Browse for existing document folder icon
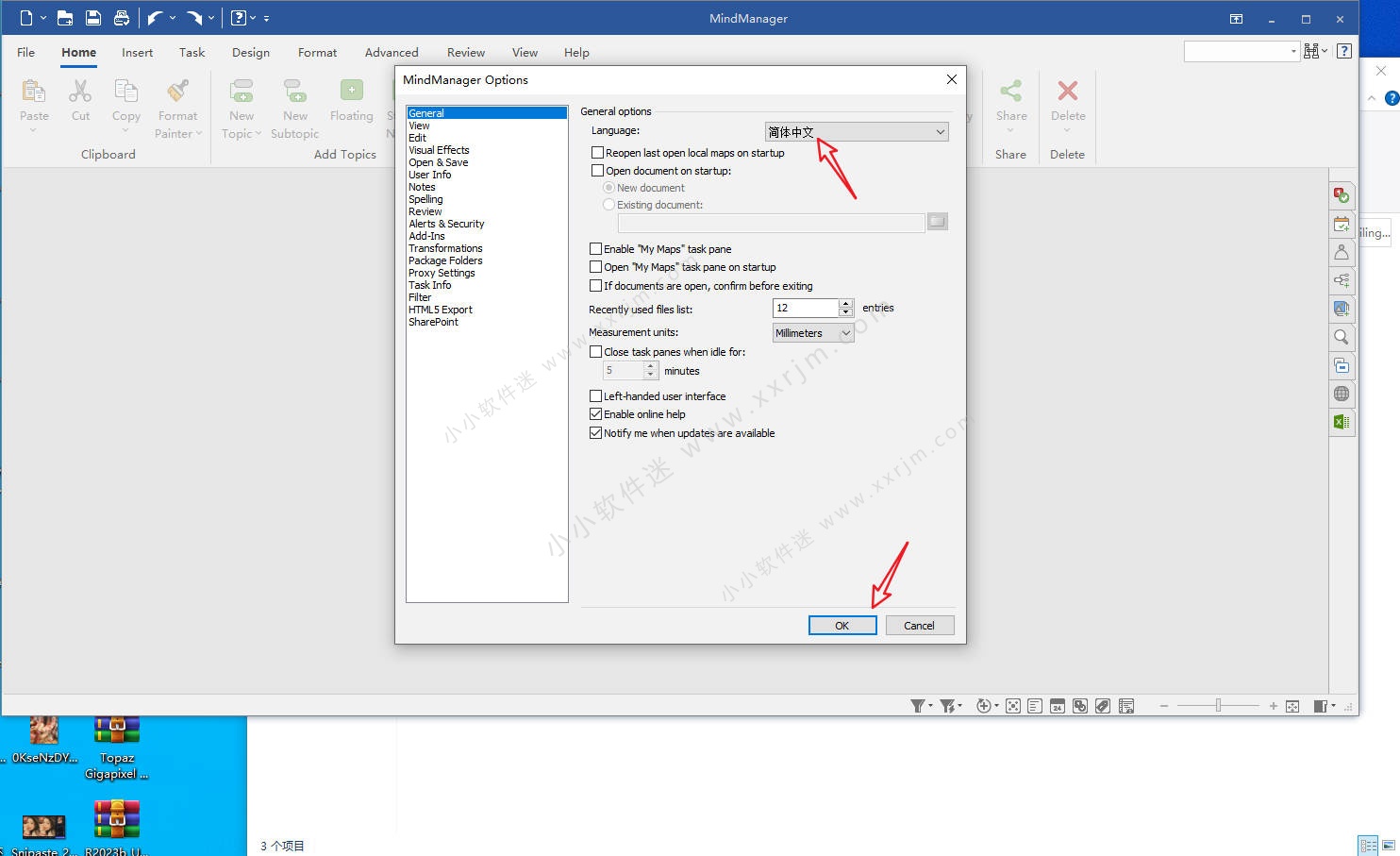 [x=937, y=222]
